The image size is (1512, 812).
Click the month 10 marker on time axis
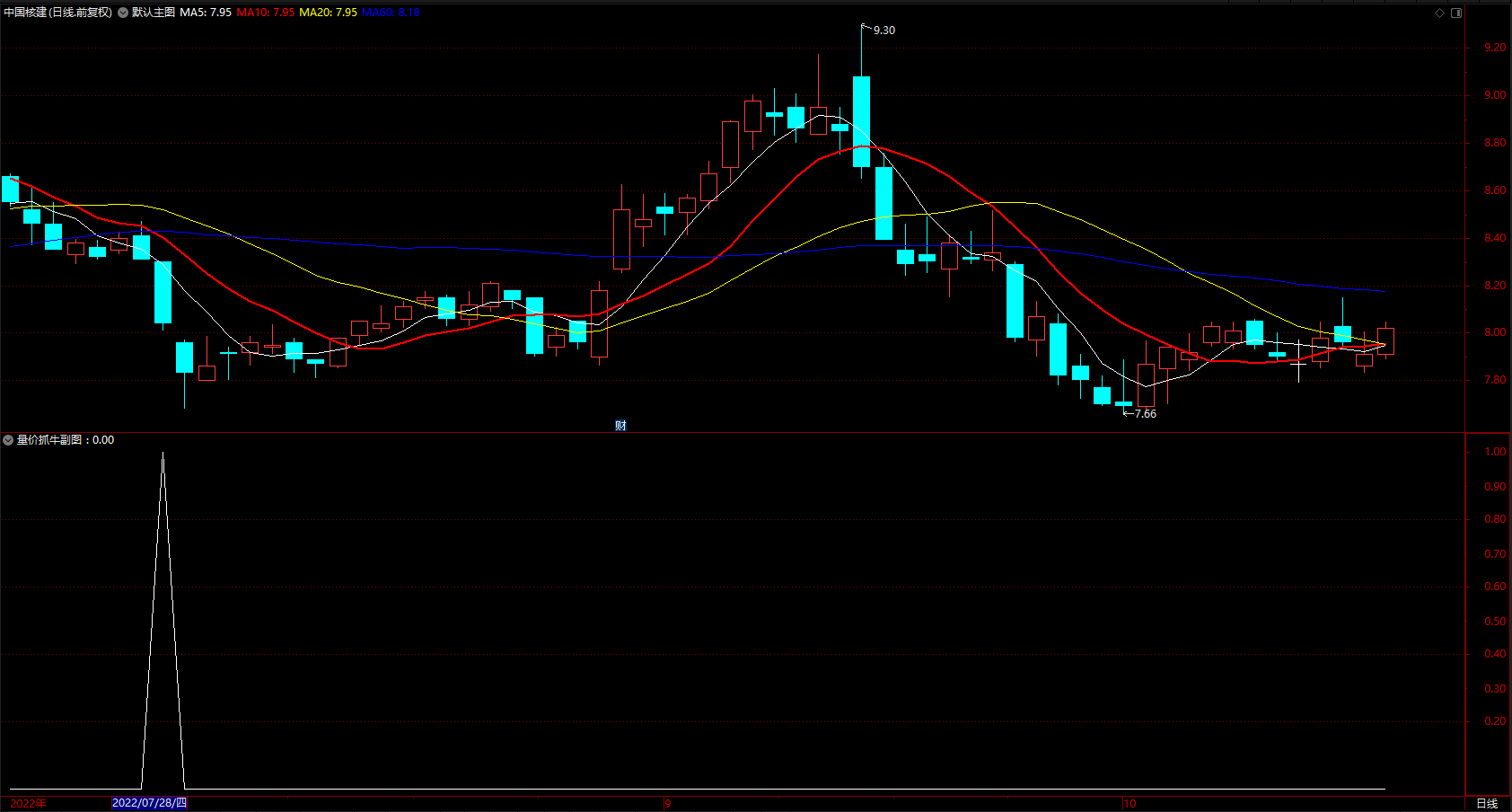1130,804
